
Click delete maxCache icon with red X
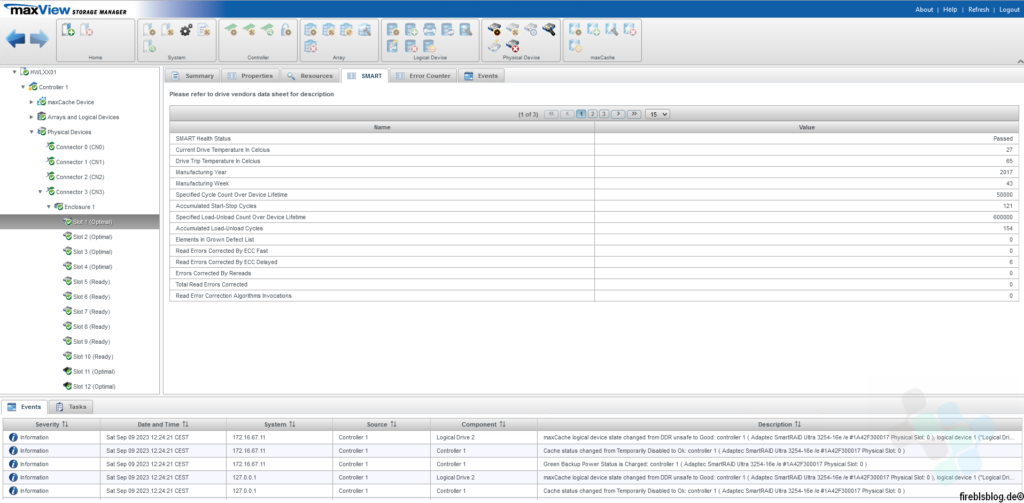pyautogui.click(x=630, y=29)
